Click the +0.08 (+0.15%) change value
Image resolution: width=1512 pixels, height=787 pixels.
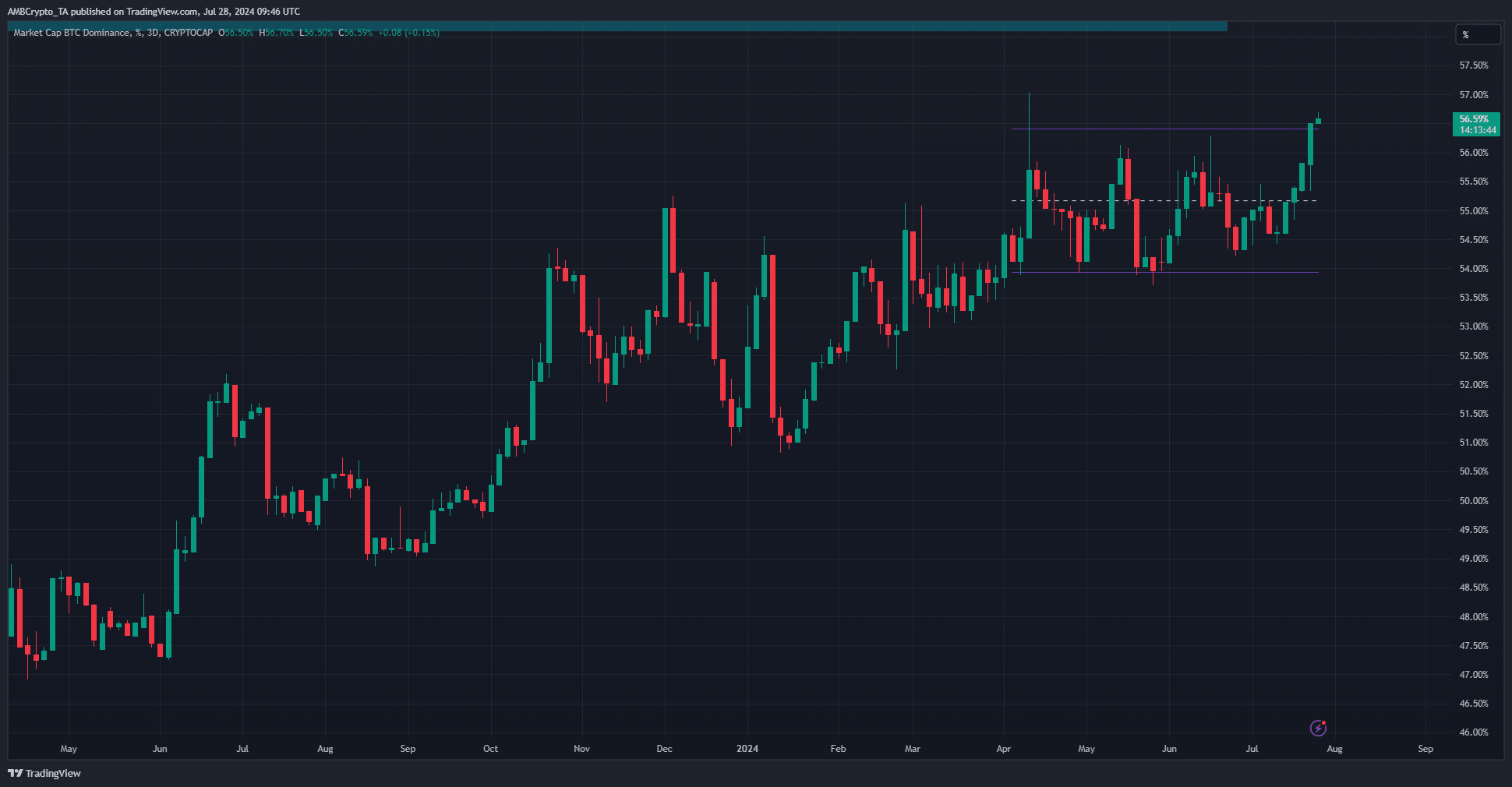pyautogui.click(x=408, y=33)
